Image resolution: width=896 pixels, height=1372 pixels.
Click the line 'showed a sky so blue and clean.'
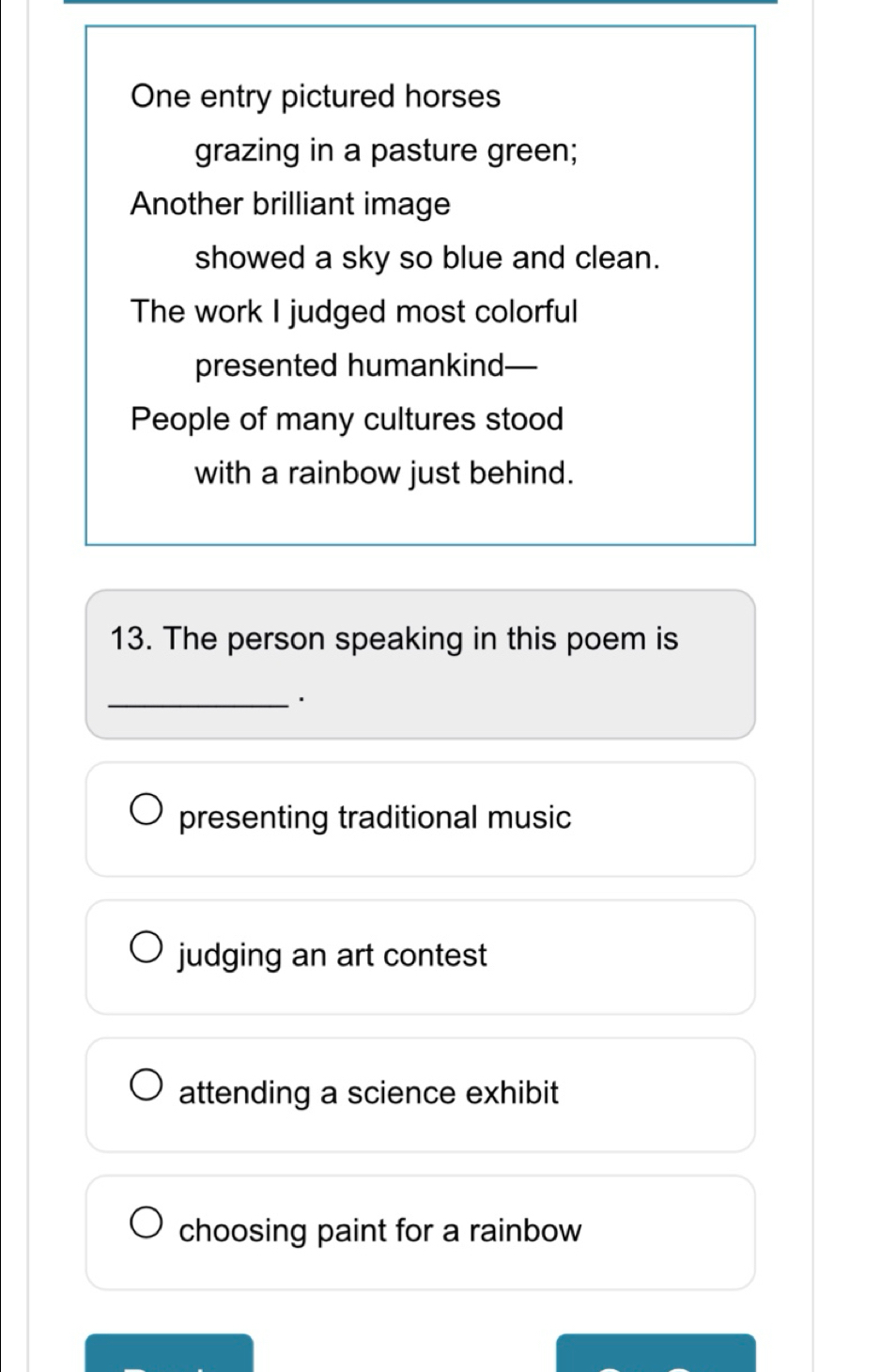point(427,258)
